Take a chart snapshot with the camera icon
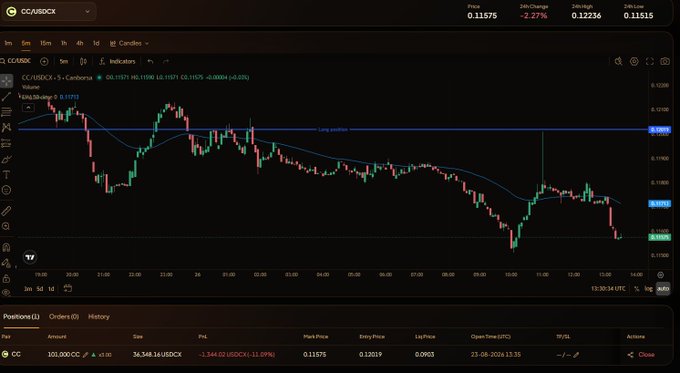Image resolution: width=680 pixels, height=373 pixels. 665,62
